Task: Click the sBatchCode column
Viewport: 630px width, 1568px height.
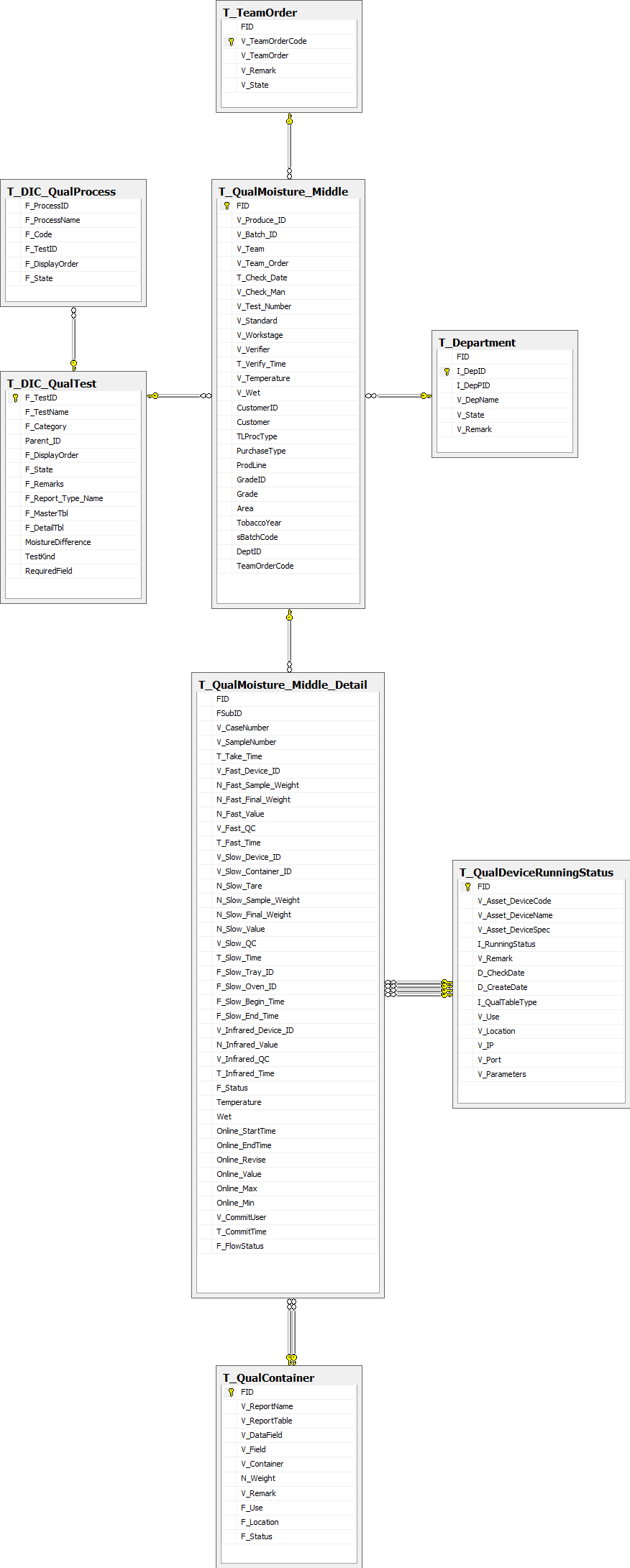Action: [x=288, y=537]
